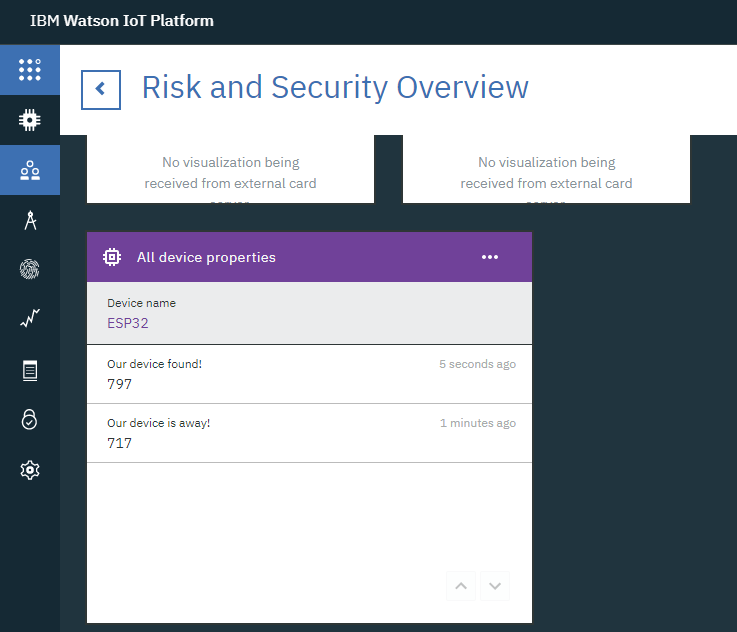
Task: Select the 'Our device is away!' property row
Action: click(x=309, y=433)
